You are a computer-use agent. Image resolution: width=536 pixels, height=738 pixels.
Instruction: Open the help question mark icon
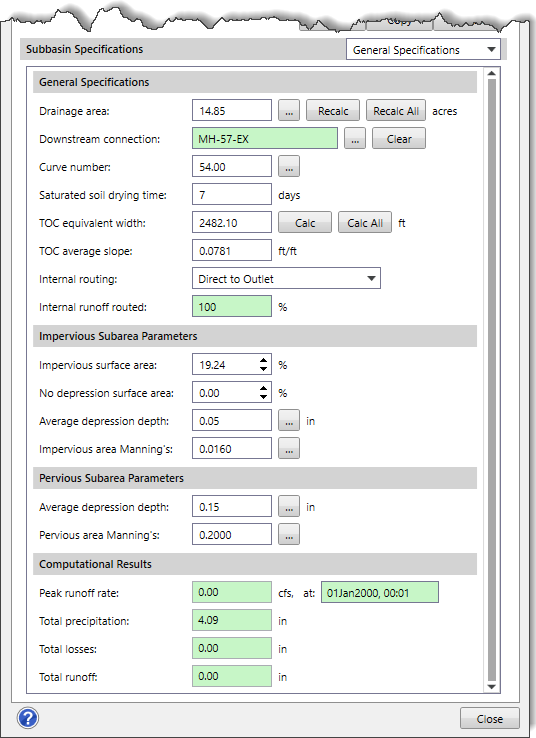click(x=28, y=718)
